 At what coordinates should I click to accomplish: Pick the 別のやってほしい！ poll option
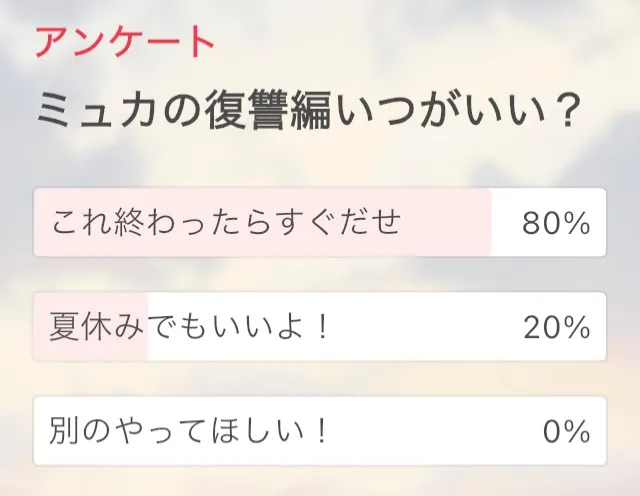[190, 431]
